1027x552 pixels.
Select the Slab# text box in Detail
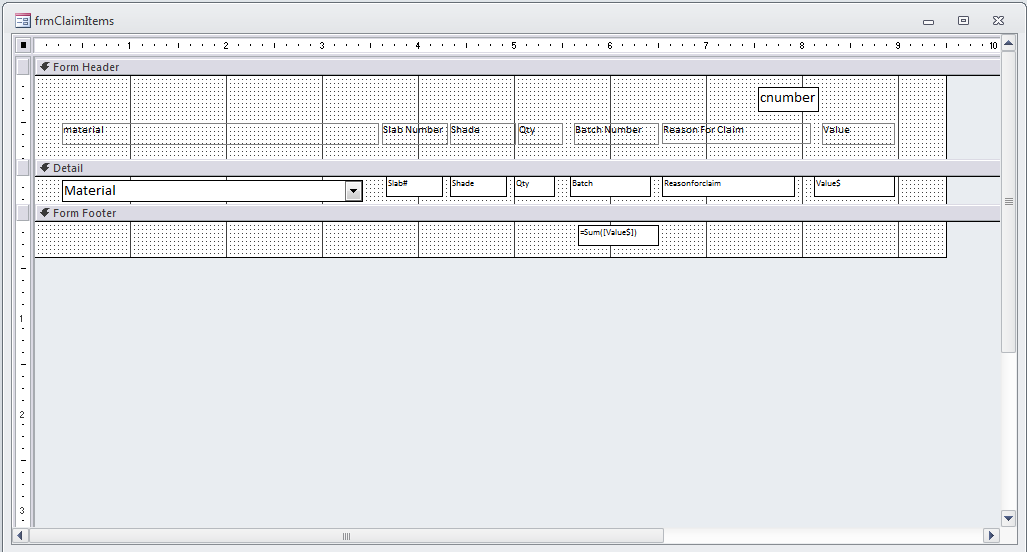tap(414, 187)
